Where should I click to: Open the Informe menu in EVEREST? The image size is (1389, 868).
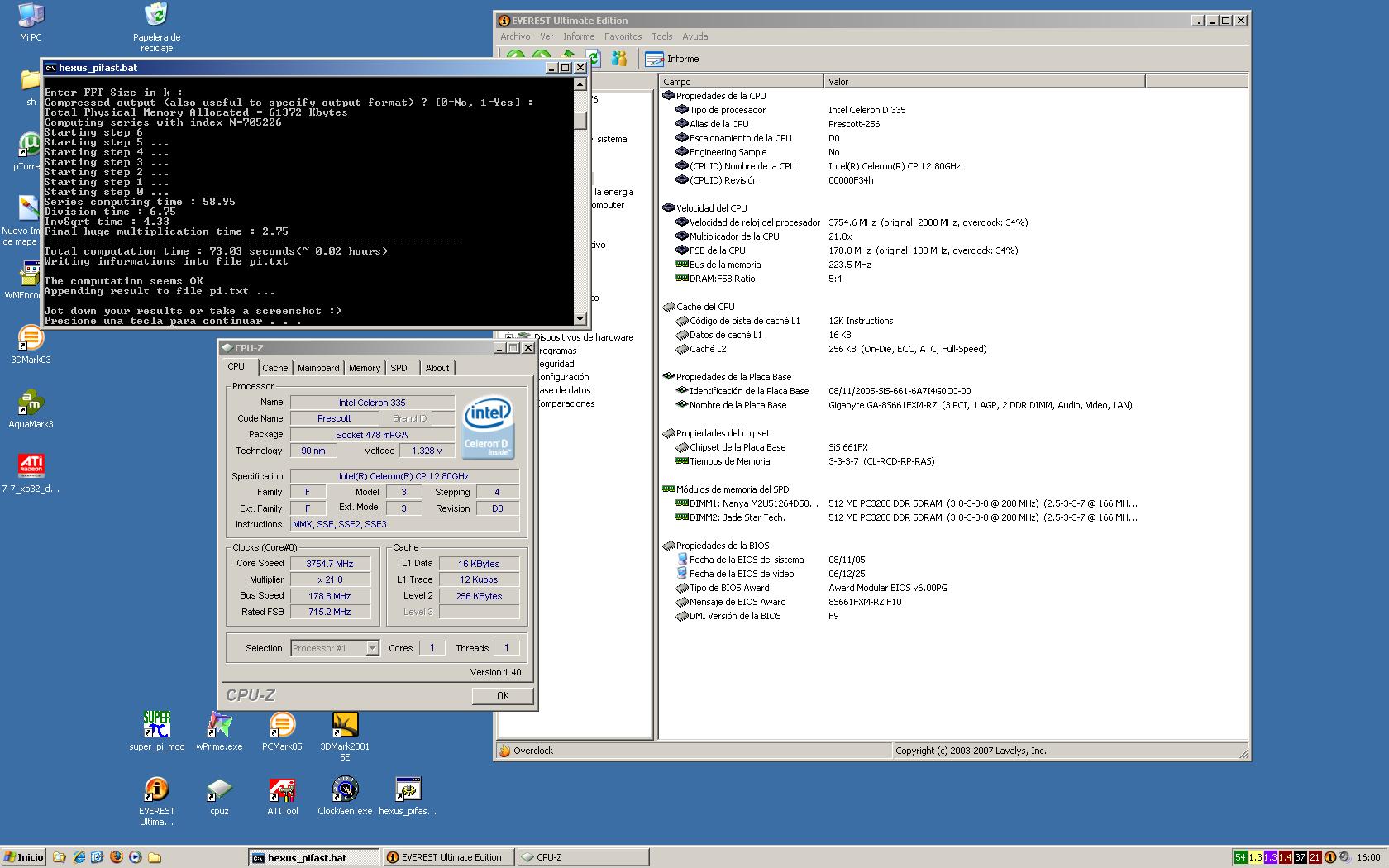pos(579,36)
